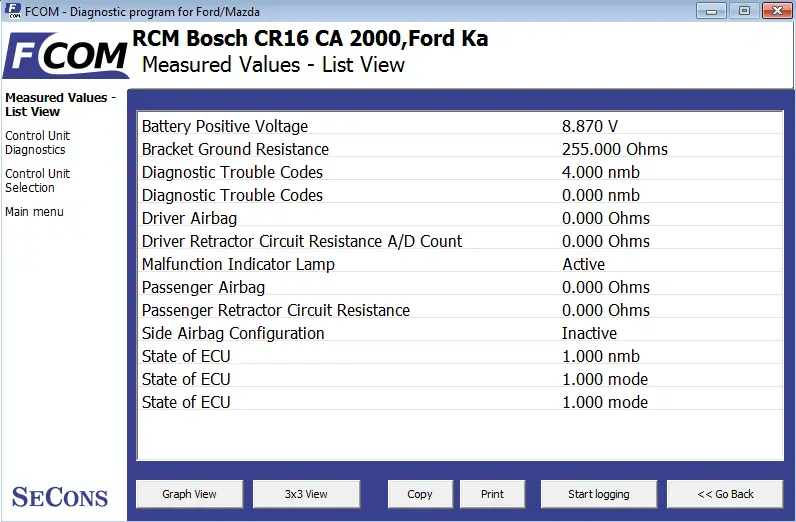Start logging measured values
The width and height of the screenshot is (796, 522).
pos(599,494)
